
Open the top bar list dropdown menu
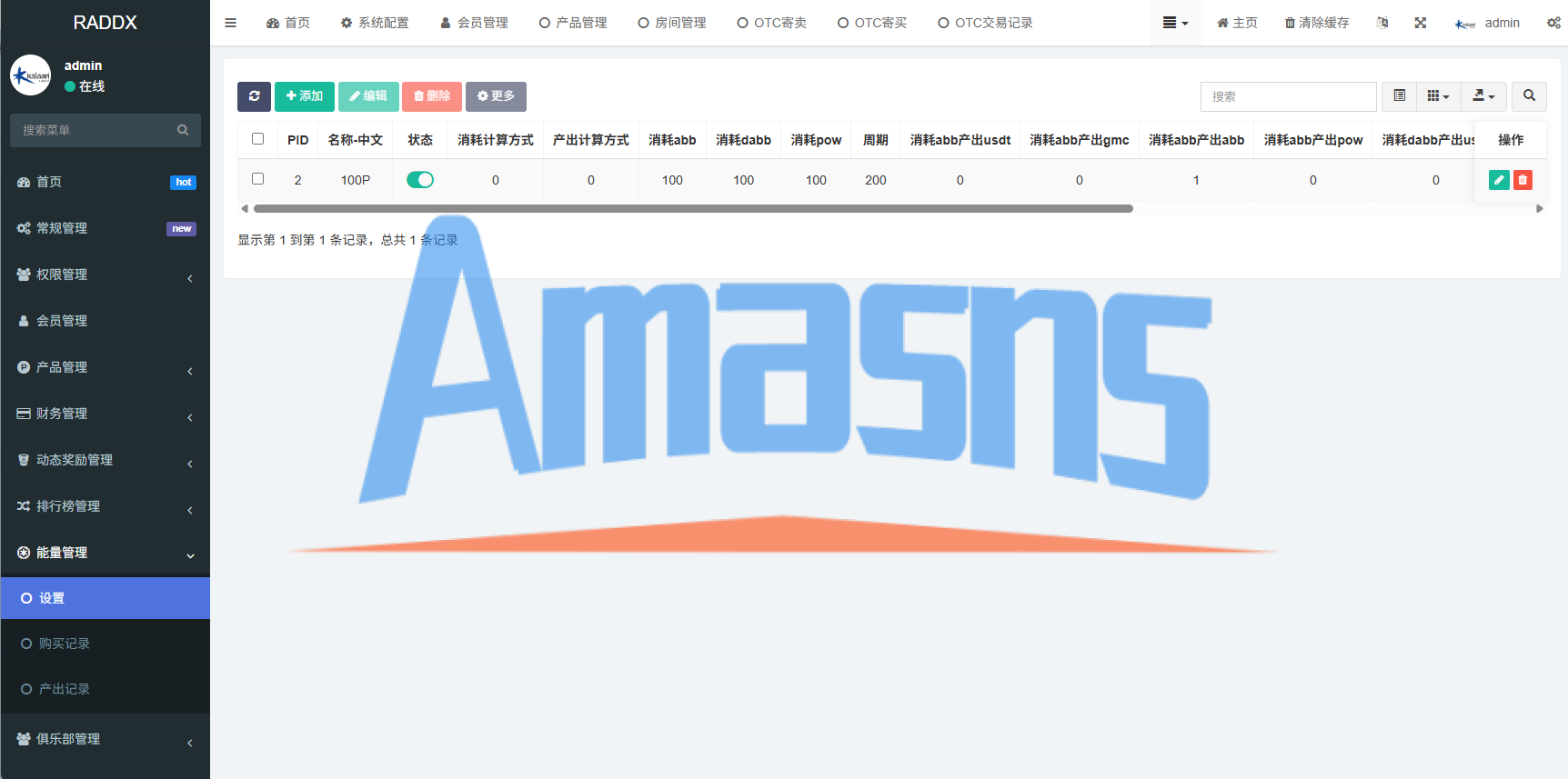pos(1176,23)
